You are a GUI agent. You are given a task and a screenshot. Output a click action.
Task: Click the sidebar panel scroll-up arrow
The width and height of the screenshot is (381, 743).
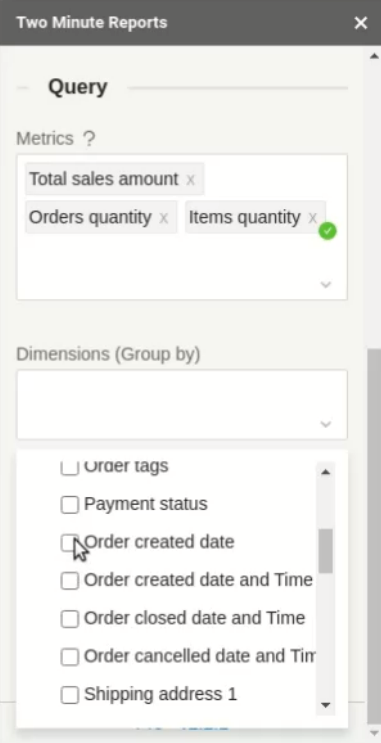373,56
